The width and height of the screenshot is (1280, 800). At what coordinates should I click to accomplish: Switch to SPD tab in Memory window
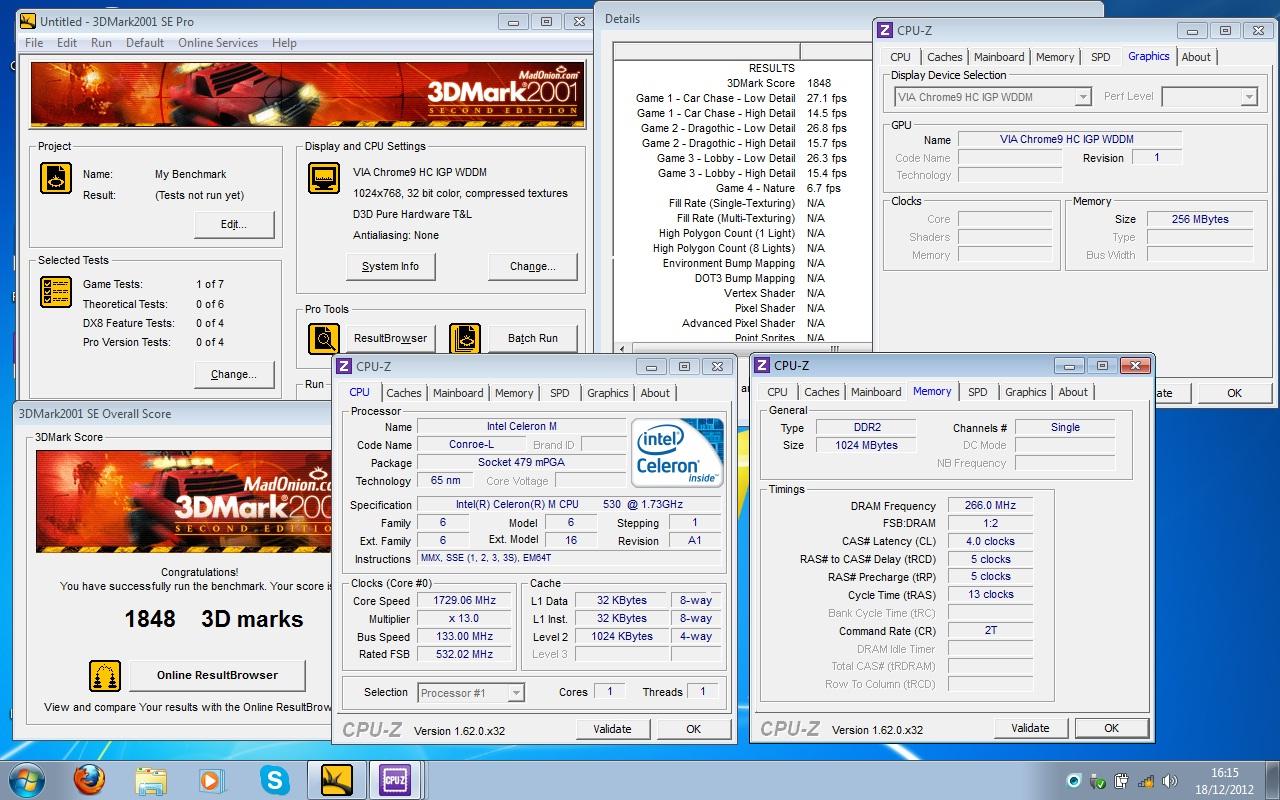pos(978,392)
